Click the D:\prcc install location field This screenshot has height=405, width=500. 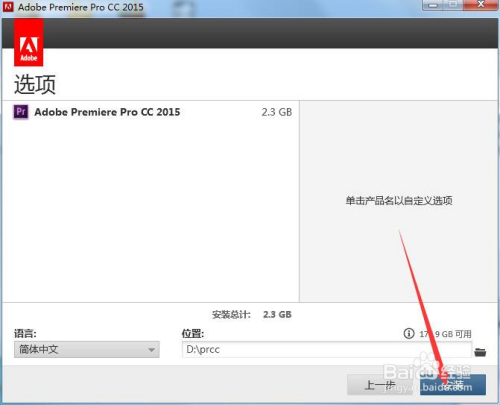(x=327, y=349)
